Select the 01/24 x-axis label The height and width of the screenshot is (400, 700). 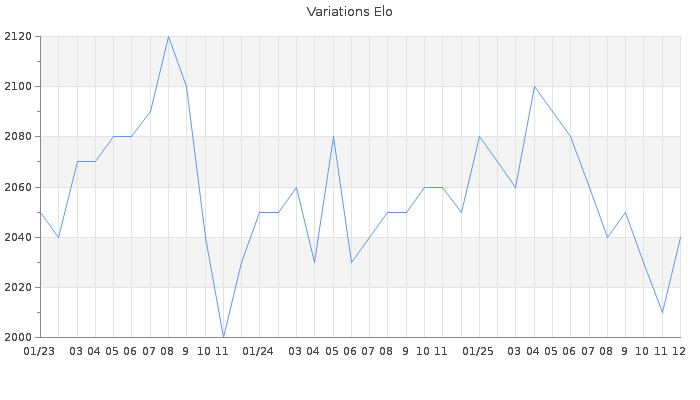[259, 351]
